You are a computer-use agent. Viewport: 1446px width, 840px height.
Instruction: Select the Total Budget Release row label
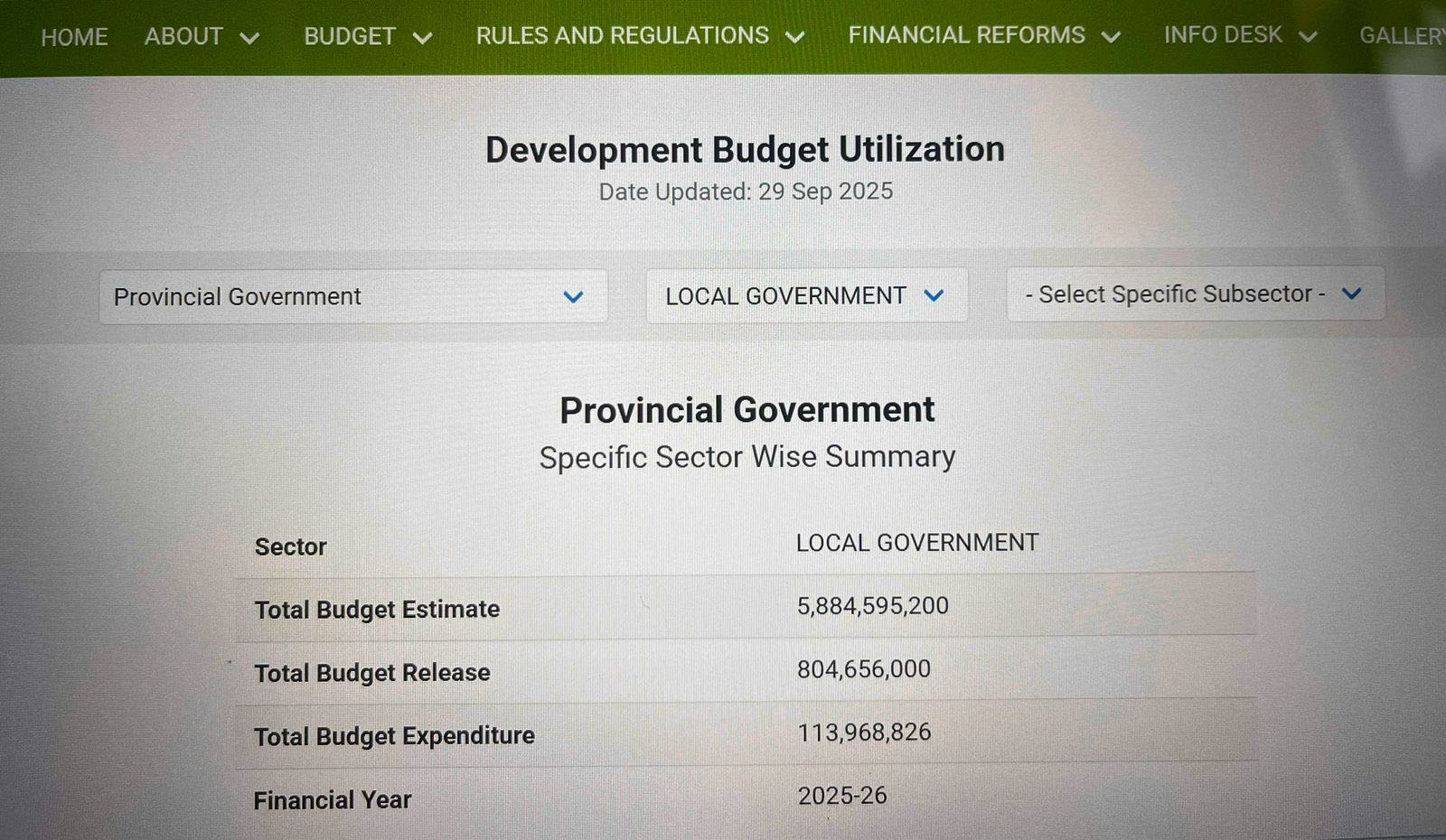[x=371, y=673]
